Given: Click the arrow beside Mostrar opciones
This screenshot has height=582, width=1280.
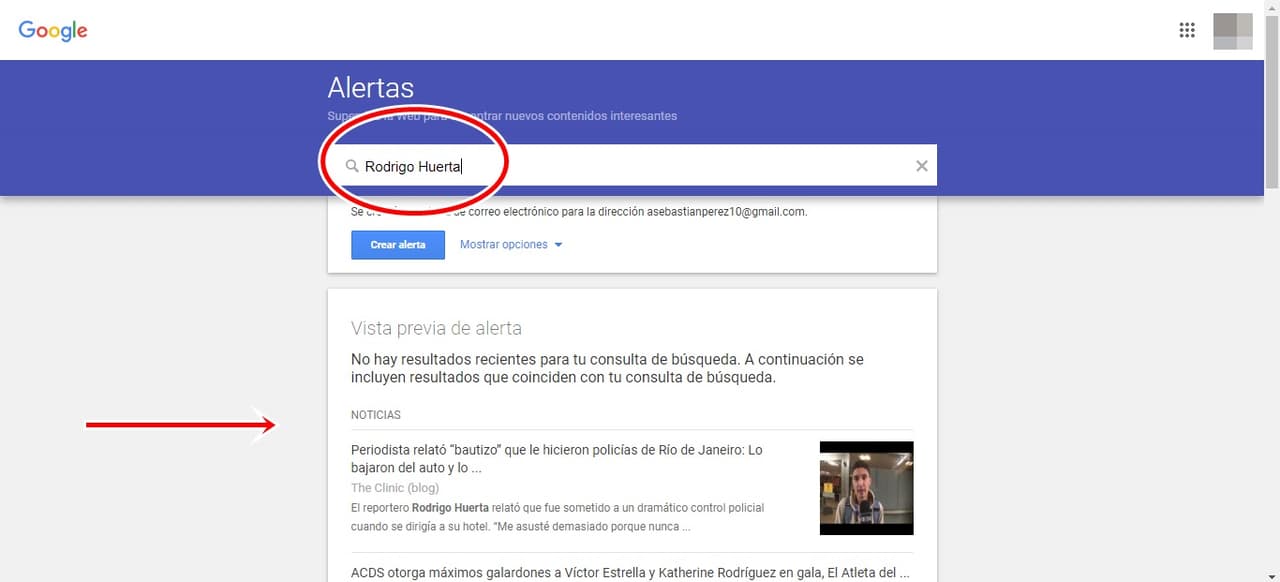Looking at the screenshot, I should pos(558,245).
